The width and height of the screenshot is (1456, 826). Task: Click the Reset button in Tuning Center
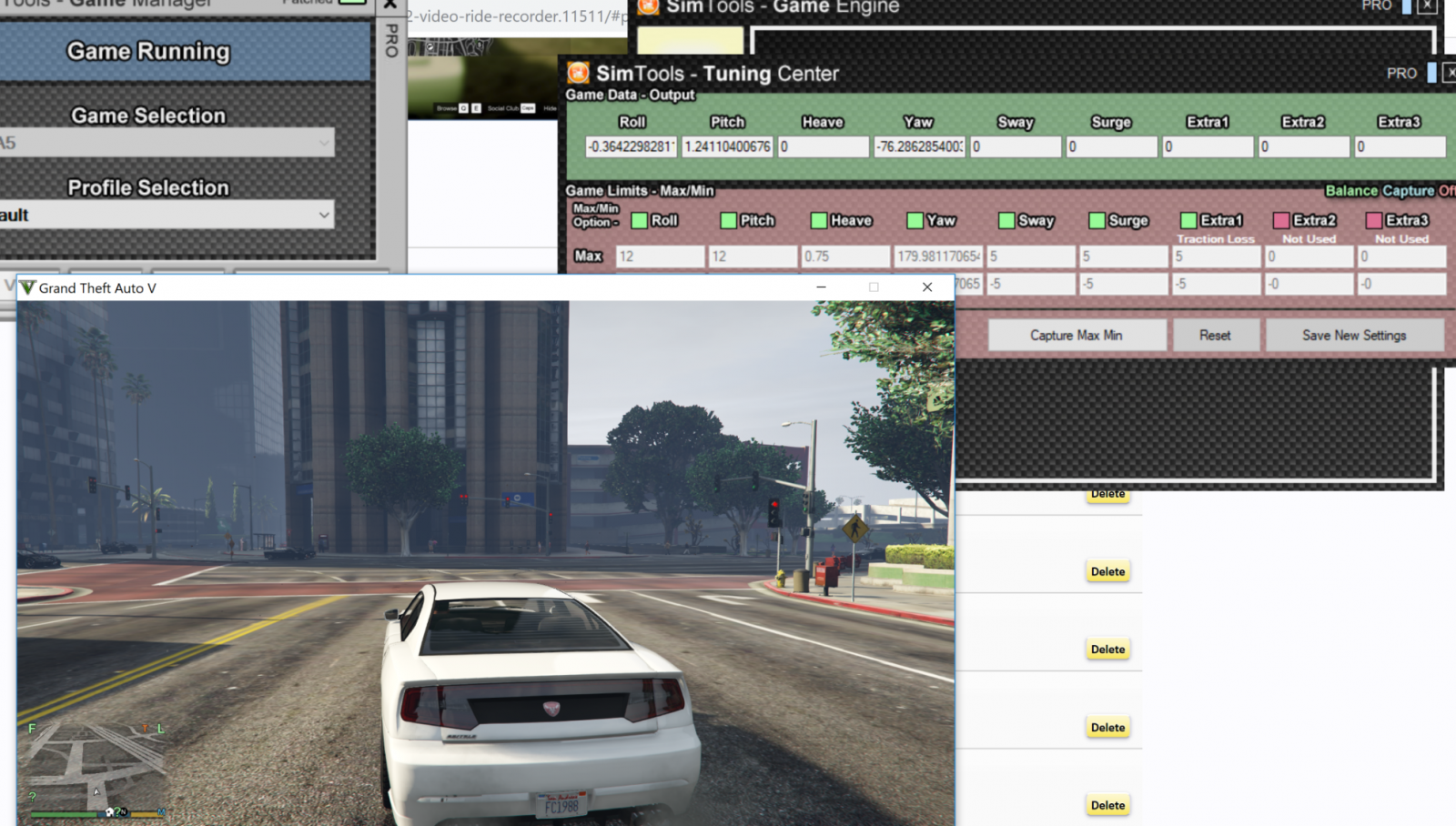1215,335
